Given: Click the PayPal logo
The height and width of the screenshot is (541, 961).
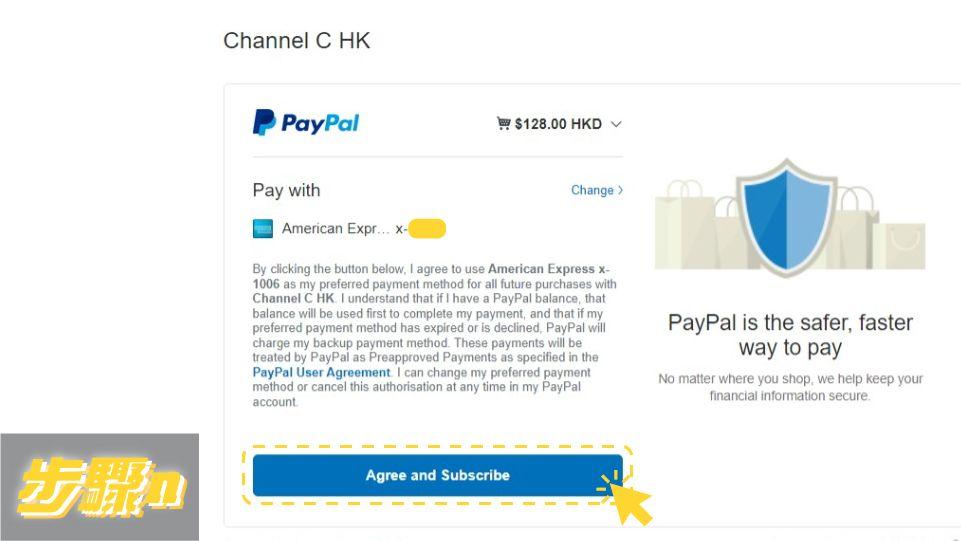Looking at the screenshot, I should 306,123.
